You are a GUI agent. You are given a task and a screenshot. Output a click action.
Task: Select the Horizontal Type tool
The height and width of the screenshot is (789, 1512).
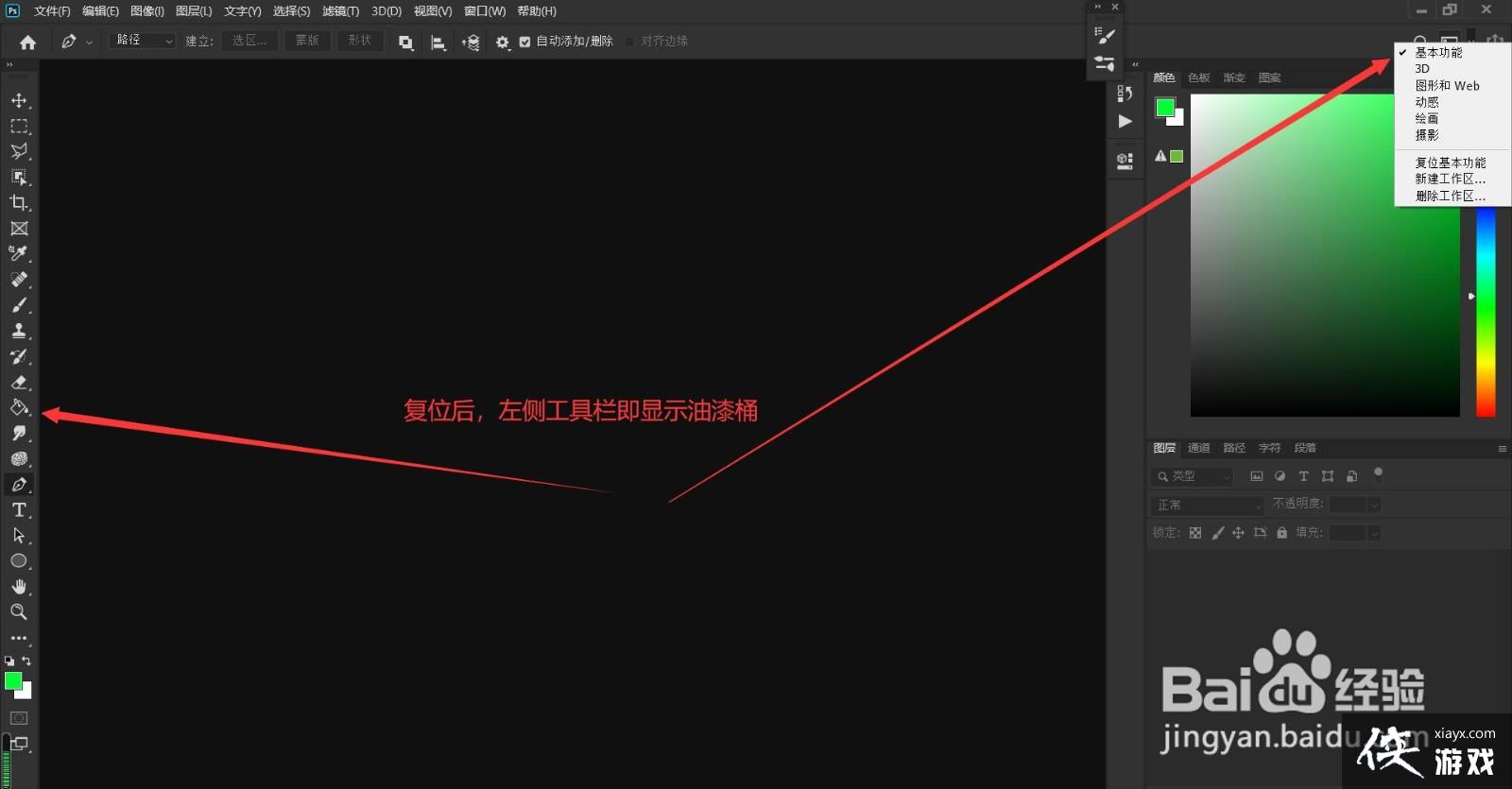pos(19,510)
